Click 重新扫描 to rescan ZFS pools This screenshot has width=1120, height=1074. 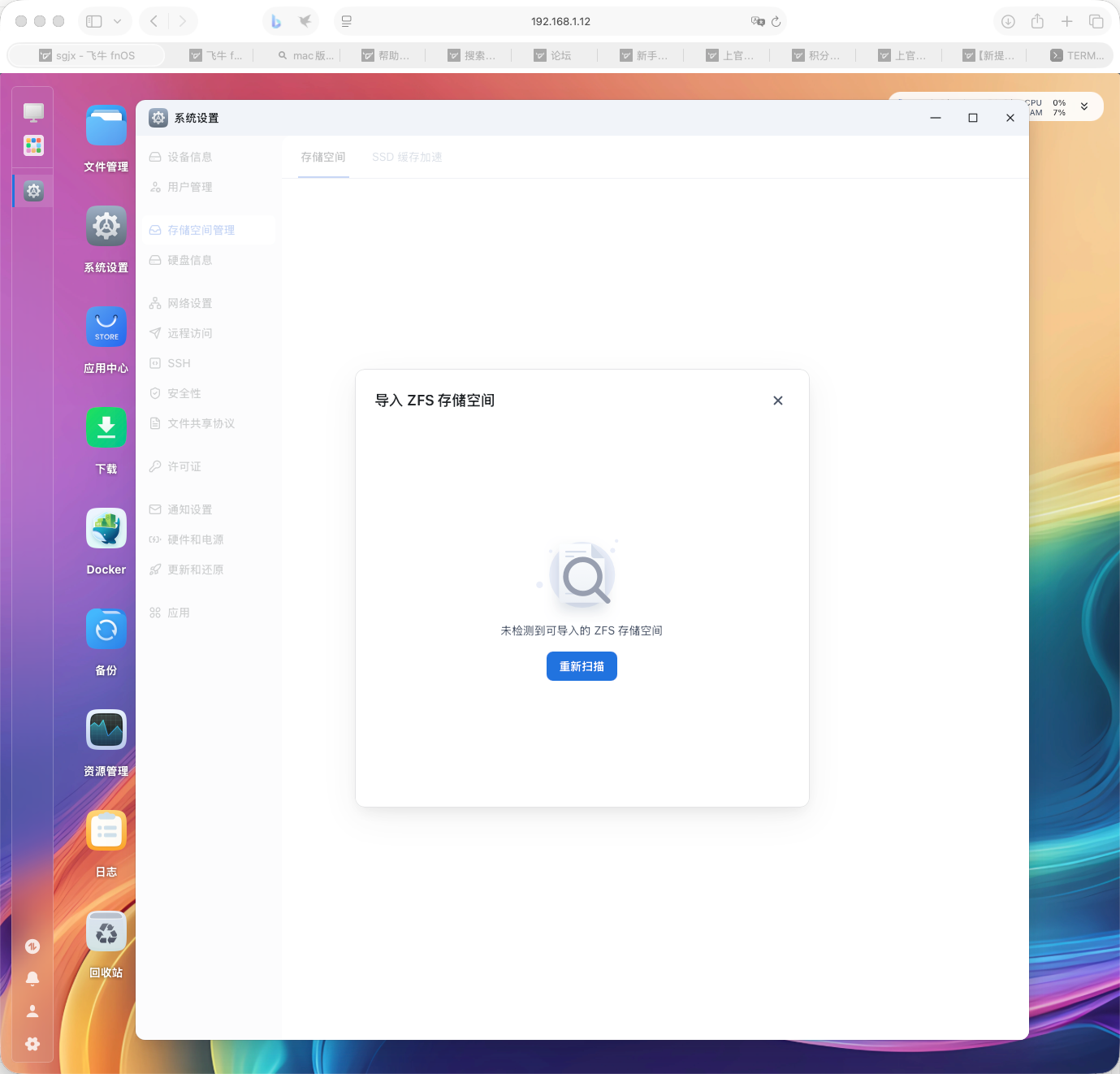coord(582,666)
